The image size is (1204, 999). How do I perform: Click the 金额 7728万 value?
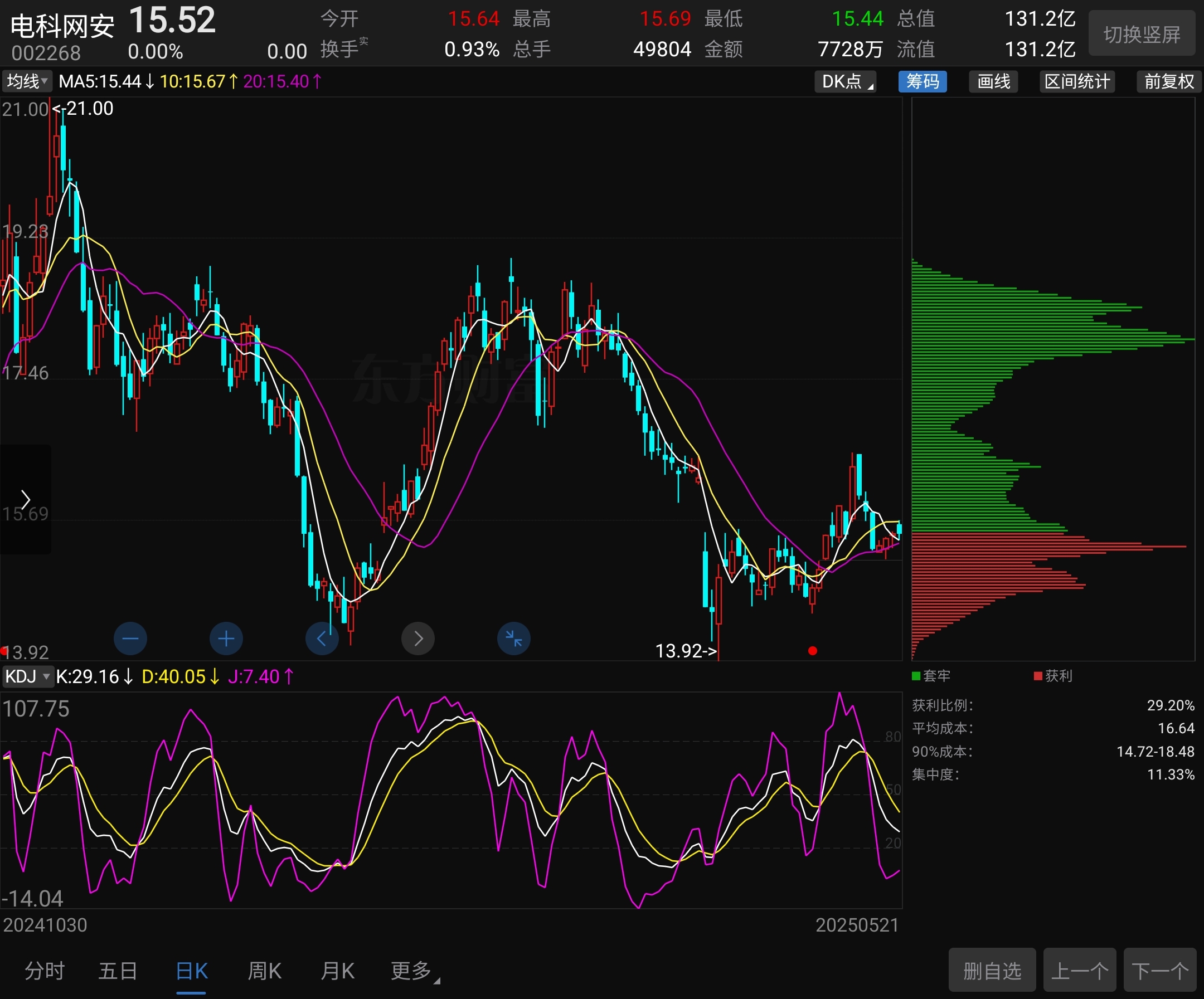click(x=850, y=49)
